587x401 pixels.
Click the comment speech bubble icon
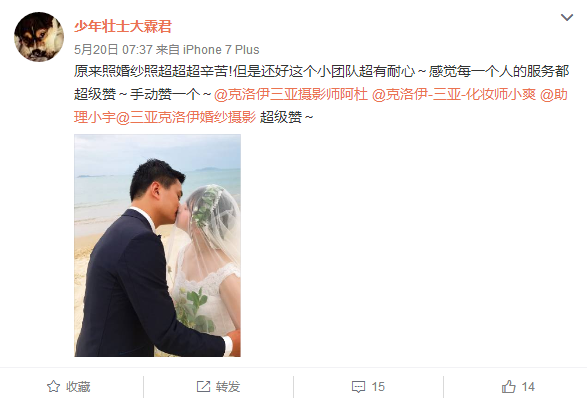point(358,387)
